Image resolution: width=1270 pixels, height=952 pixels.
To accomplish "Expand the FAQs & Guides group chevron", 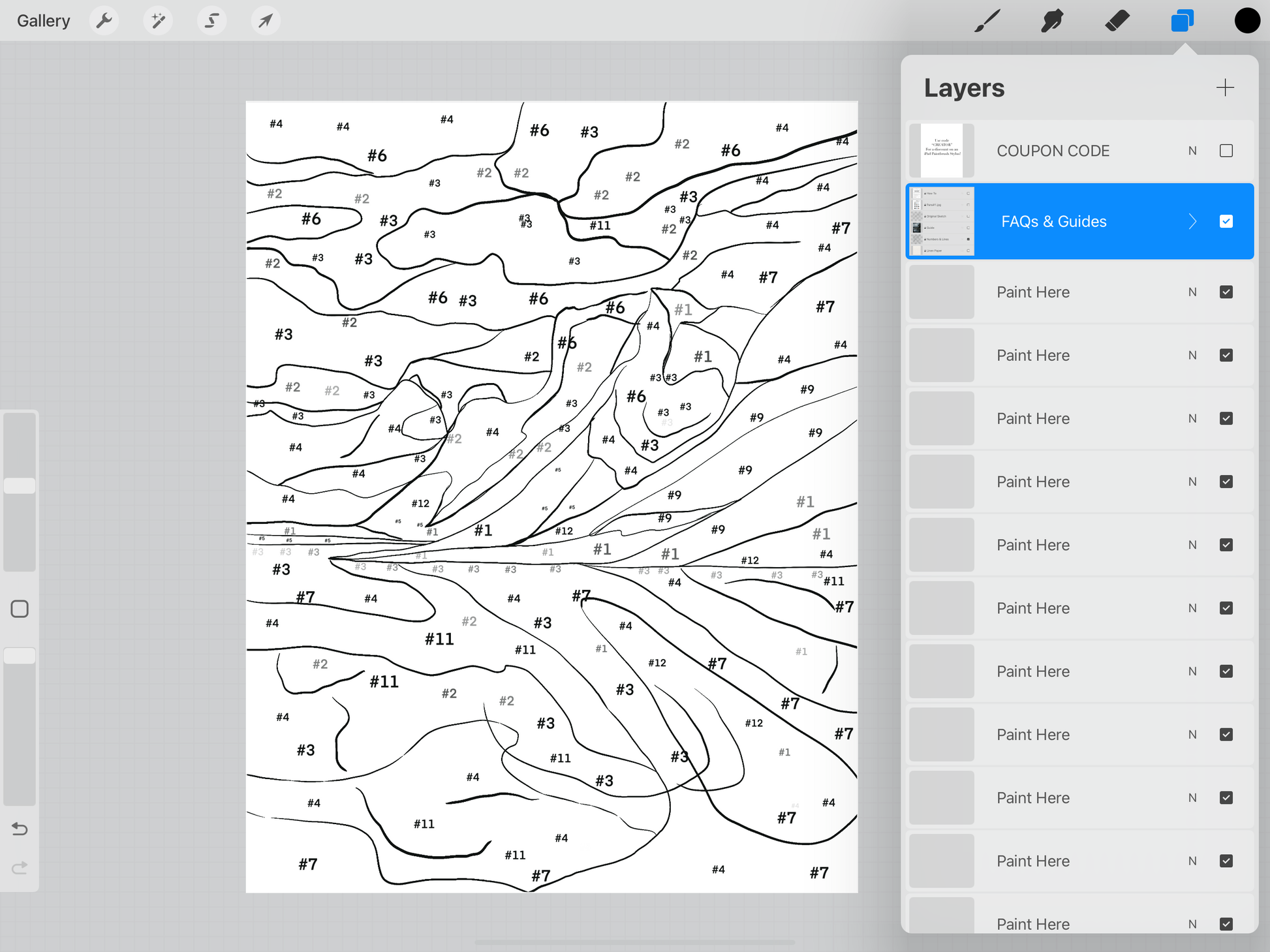I will tap(1192, 221).
